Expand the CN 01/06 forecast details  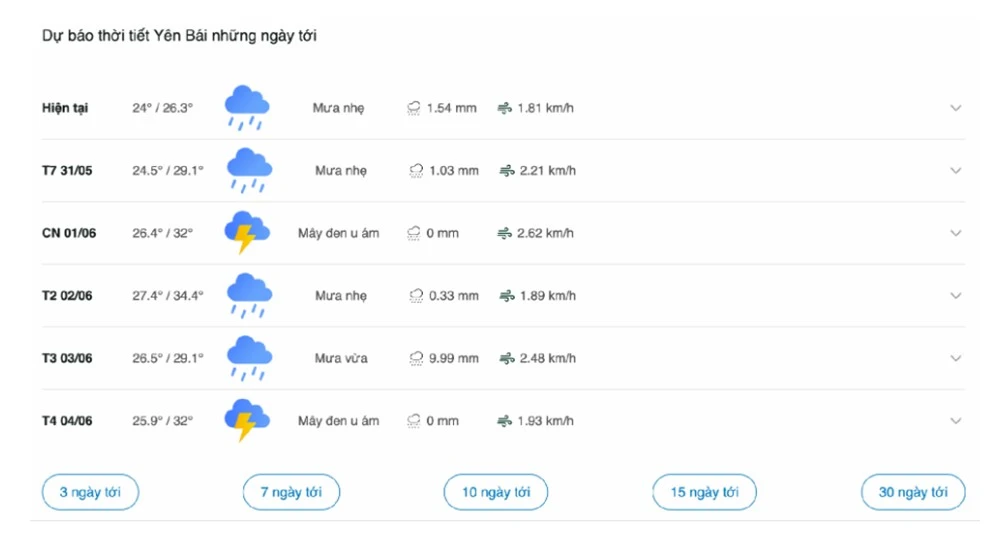point(955,233)
